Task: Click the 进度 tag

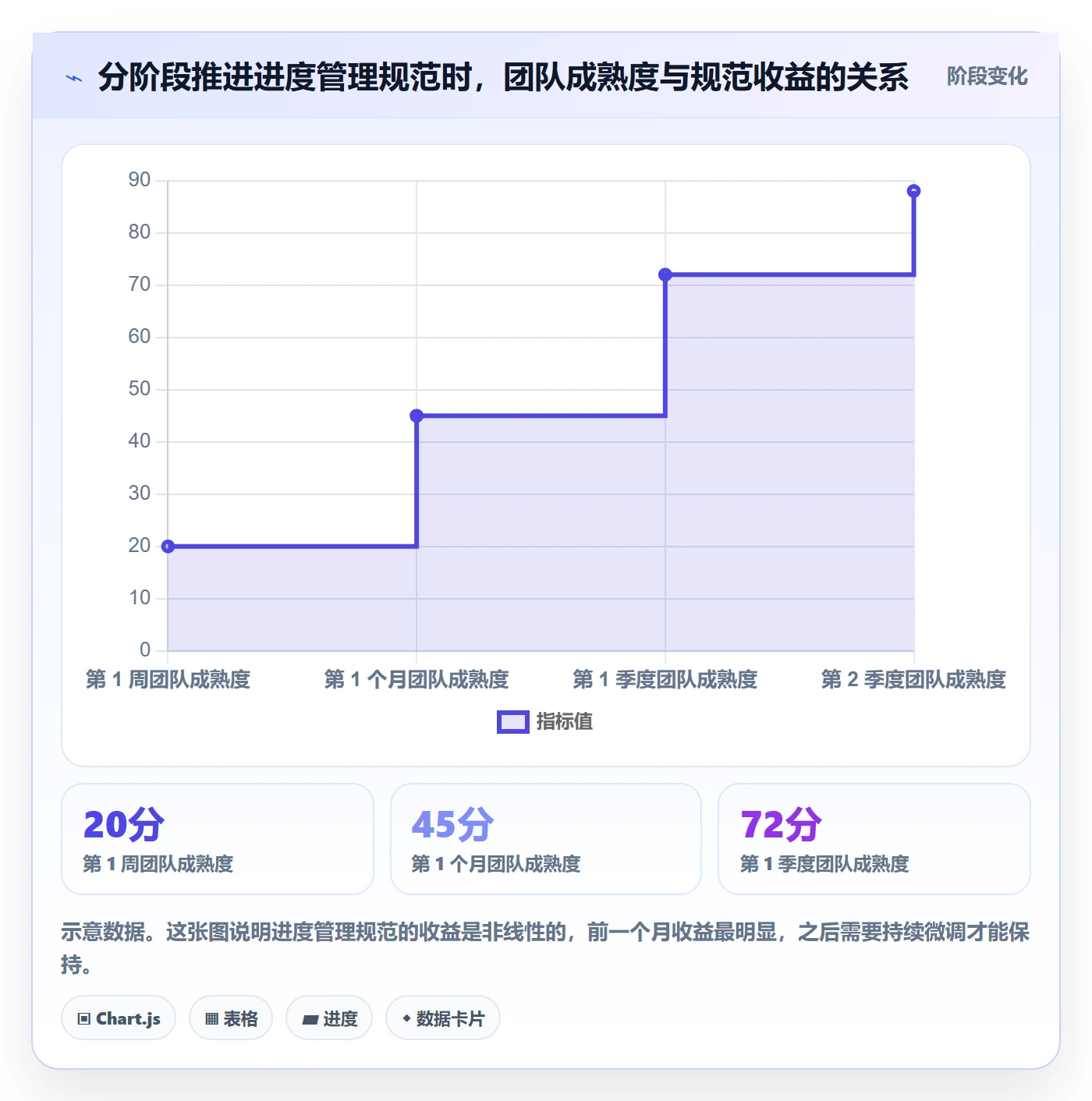Action: point(329,1018)
